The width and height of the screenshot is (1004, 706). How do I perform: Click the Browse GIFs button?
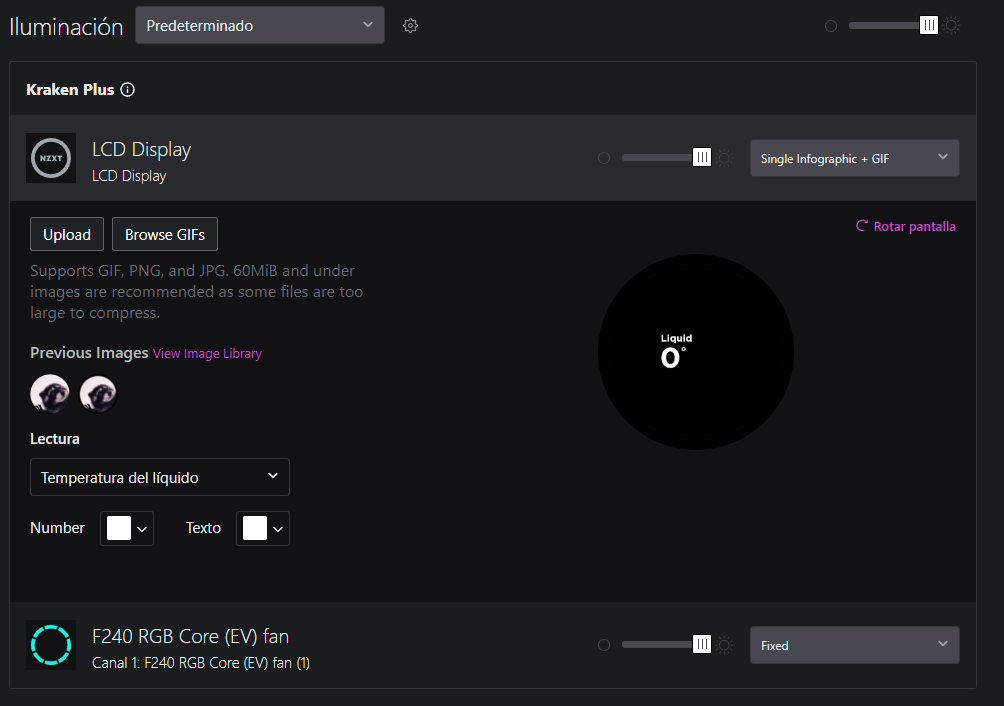pyautogui.click(x=165, y=234)
